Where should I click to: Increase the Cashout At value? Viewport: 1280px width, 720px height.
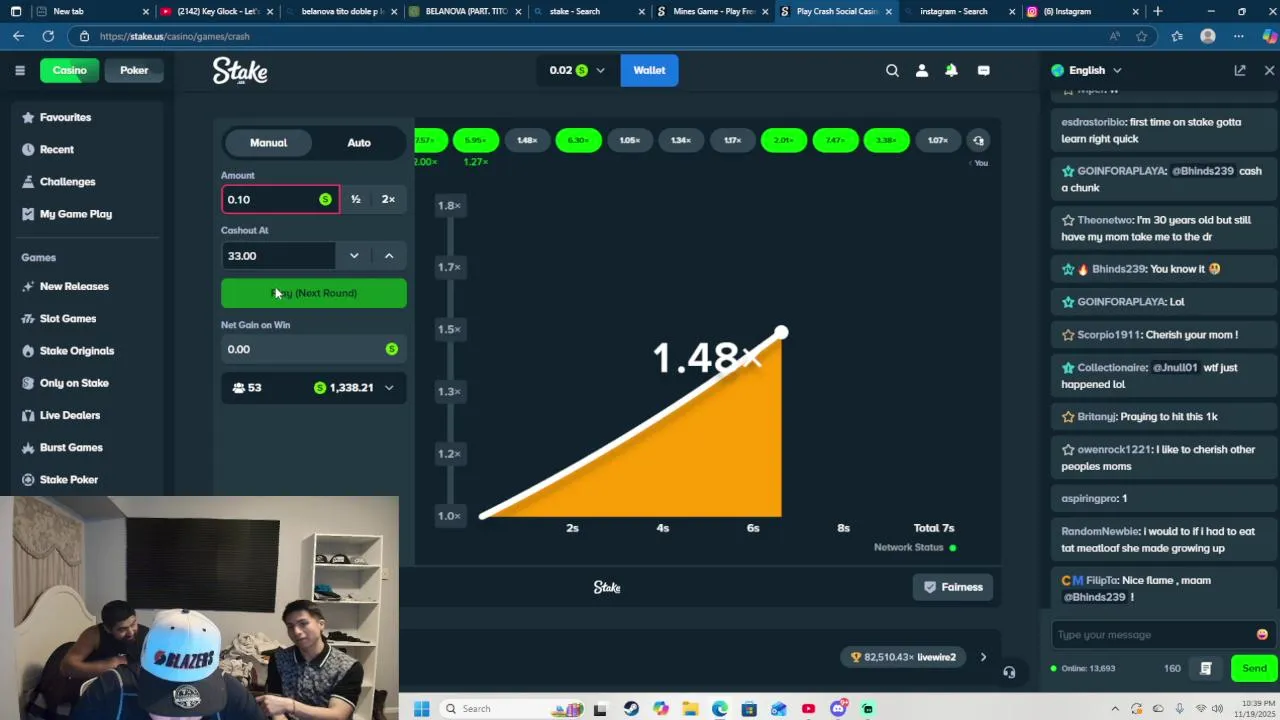pyautogui.click(x=389, y=256)
